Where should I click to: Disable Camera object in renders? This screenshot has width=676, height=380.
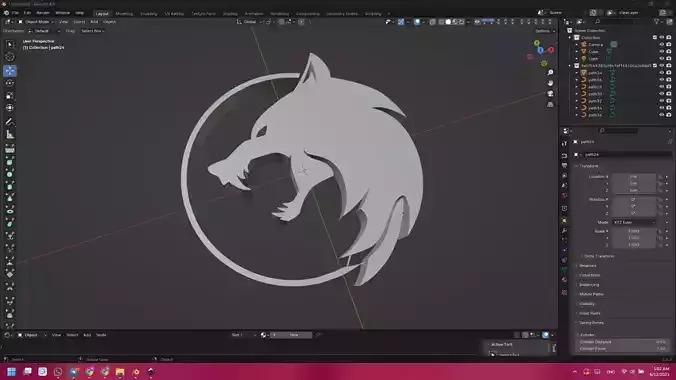[669, 44]
